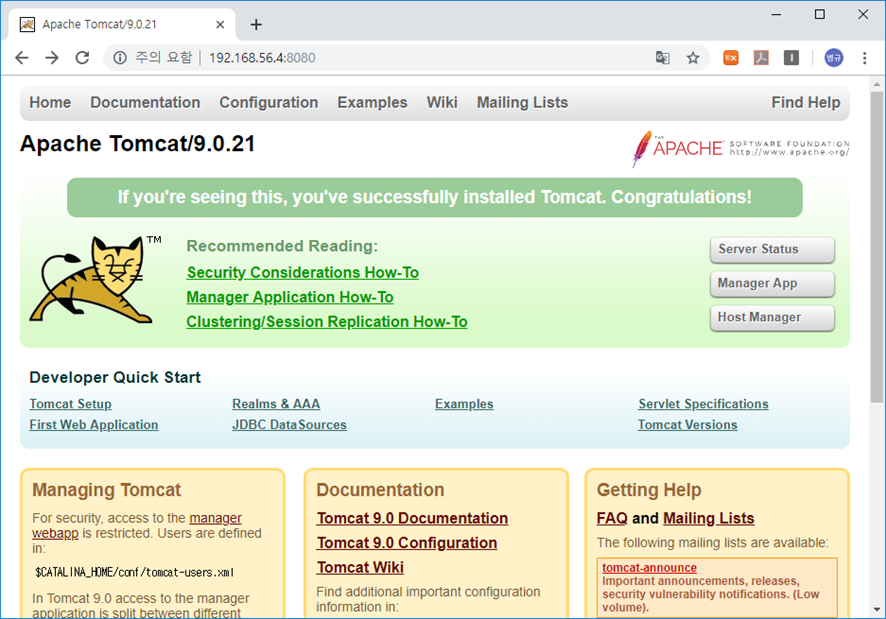Click the Manager App button
Viewport: 886px width, 619px height.
click(x=772, y=283)
